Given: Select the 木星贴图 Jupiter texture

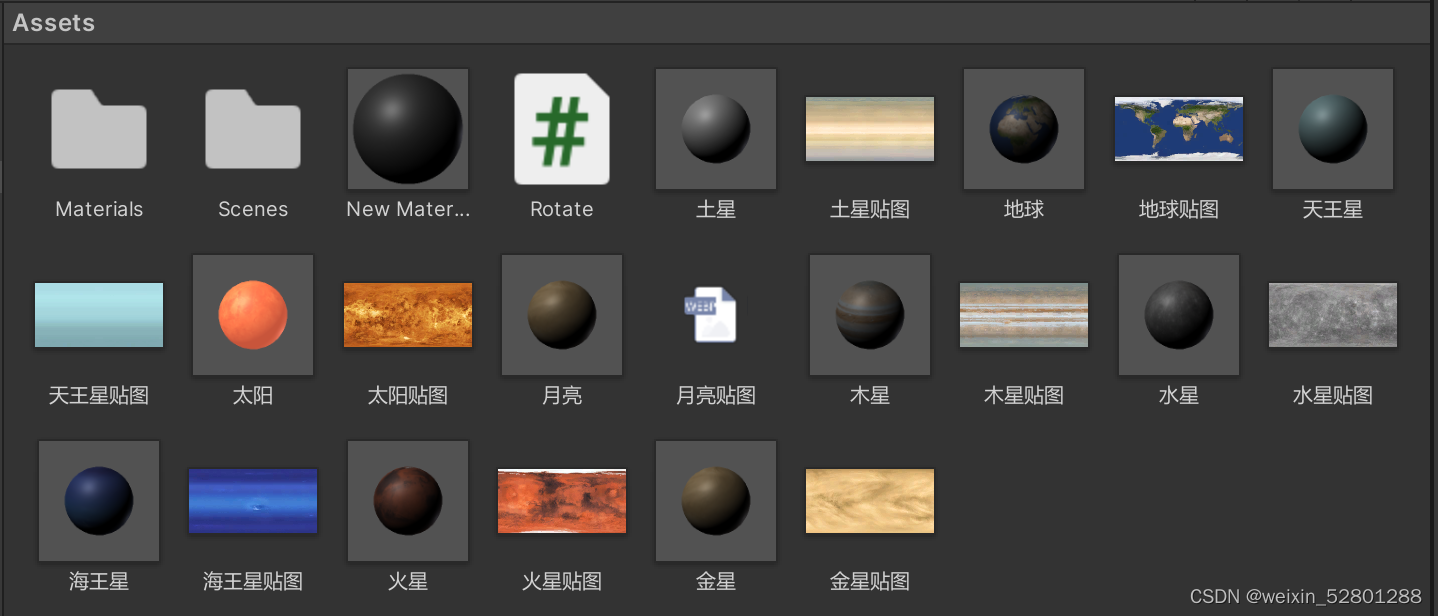Looking at the screenshot, I should pyautogui.click(x=1023, y=314).
